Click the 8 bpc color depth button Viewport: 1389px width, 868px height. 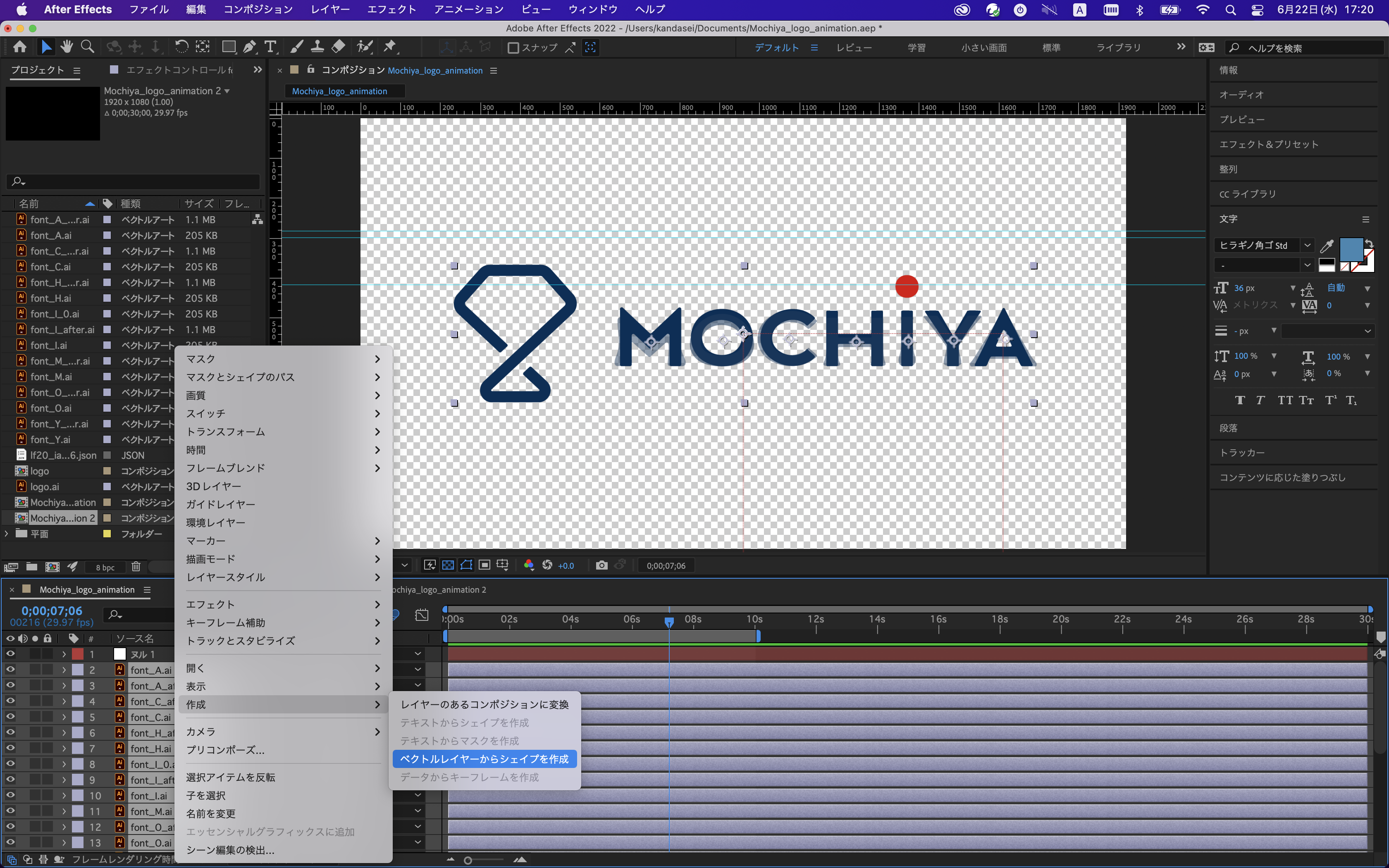click(x=105, y=567)
